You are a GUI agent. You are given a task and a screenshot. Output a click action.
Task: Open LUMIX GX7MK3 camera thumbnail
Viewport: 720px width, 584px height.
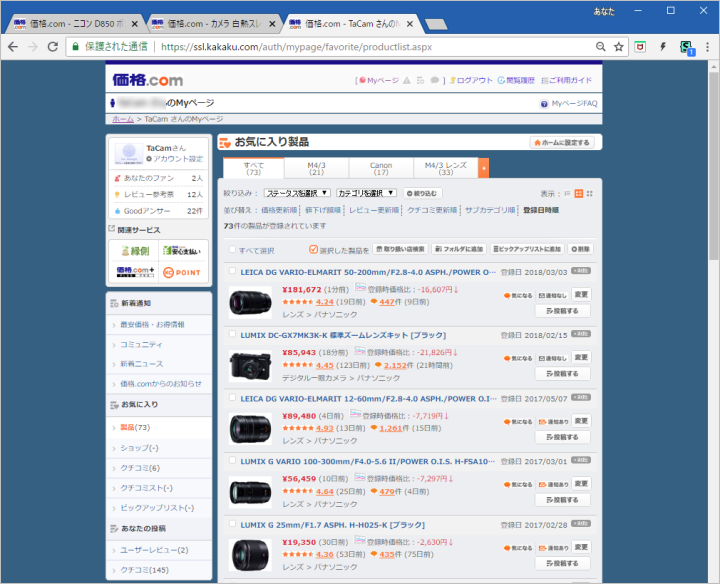(x=250, y=366)
